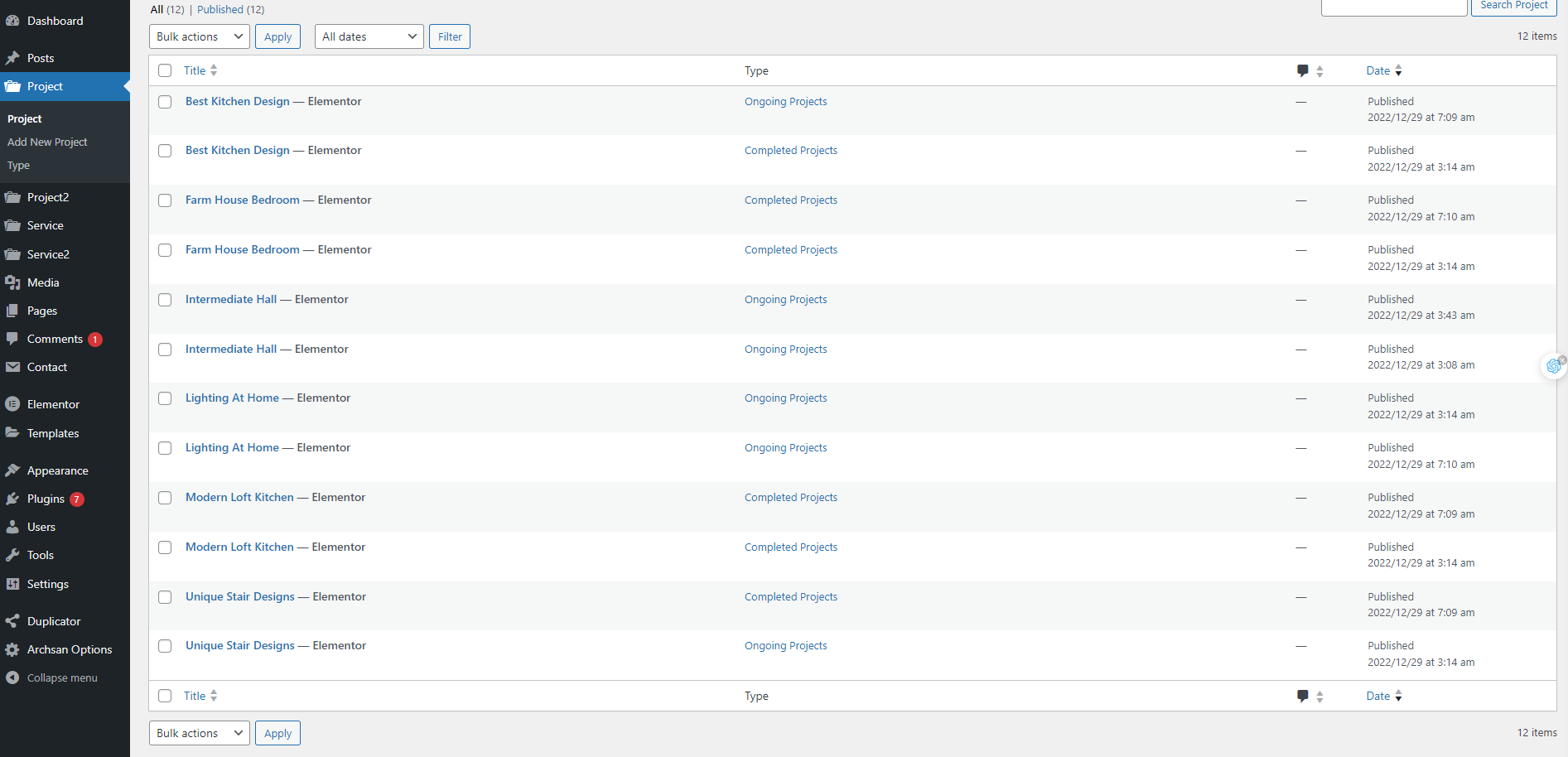Screen dimensions: 1568x757
Task: Click the Apply button next to the top Bulk actions
Action: pyautogui.click(x=277, y=36)
